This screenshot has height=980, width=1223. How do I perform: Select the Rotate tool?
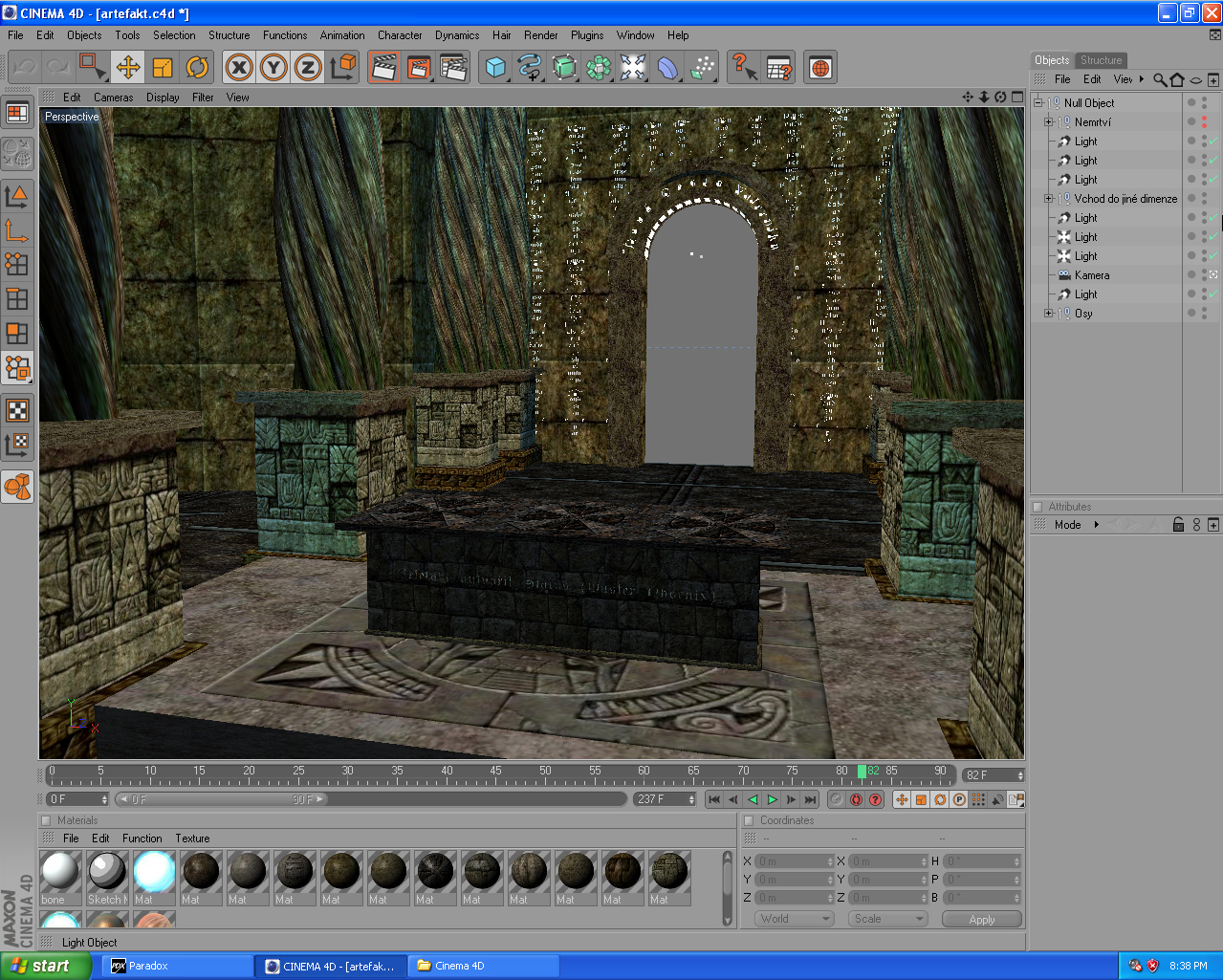tap(197, 67)
